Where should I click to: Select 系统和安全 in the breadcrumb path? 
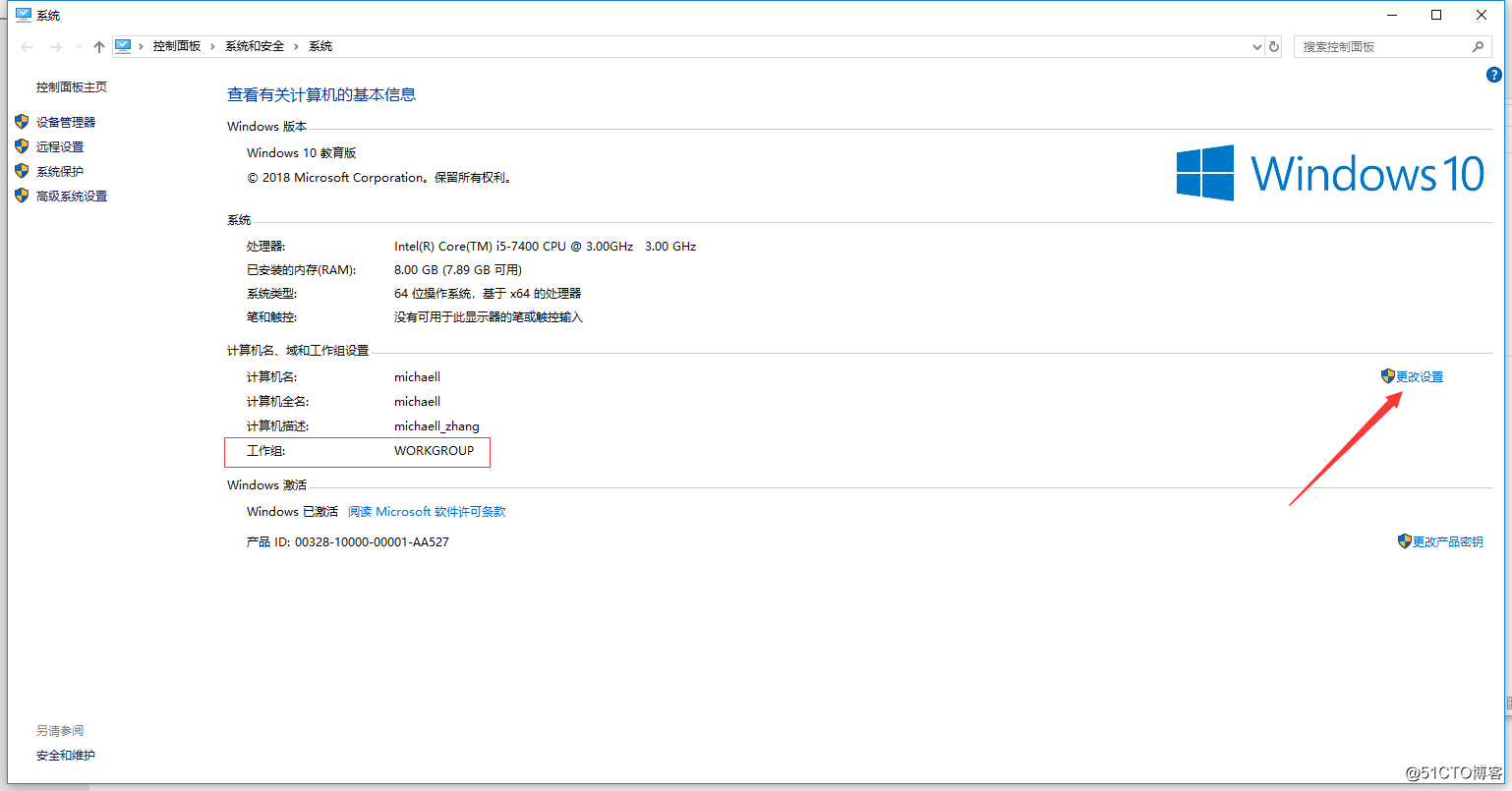point(255,46)
